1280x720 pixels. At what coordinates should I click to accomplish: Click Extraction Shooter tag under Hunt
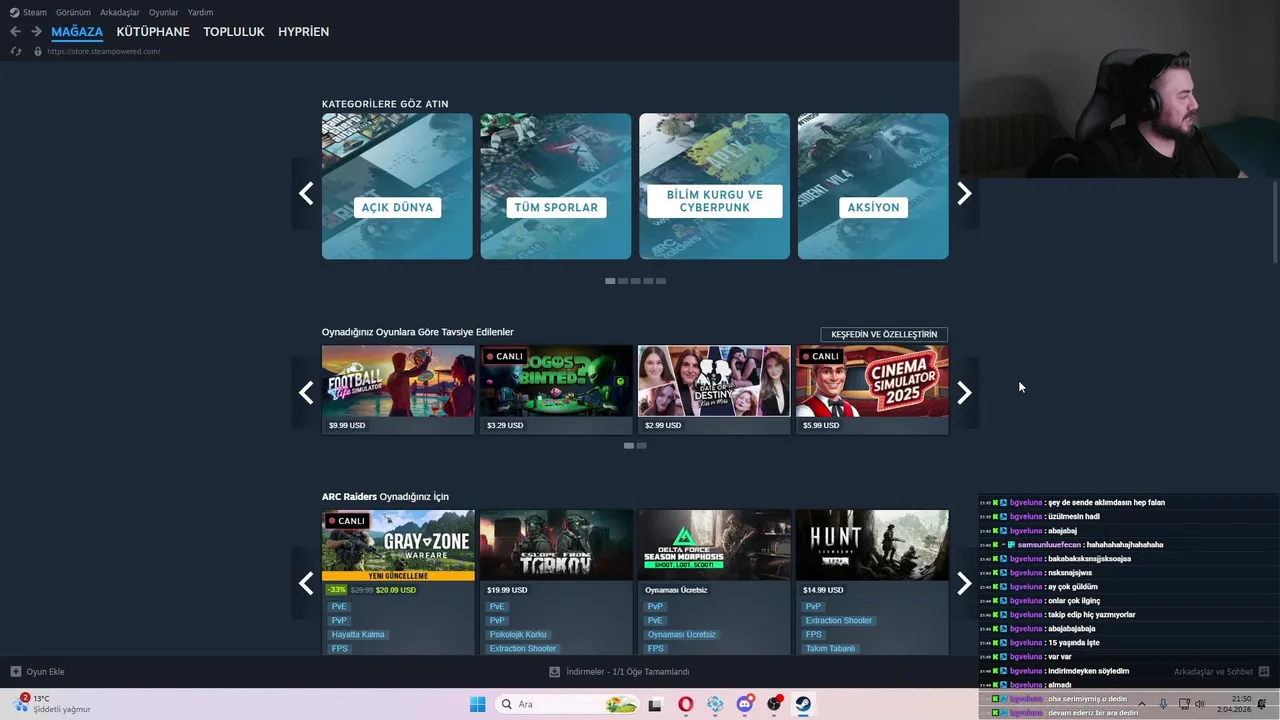(x=839, y=620)
